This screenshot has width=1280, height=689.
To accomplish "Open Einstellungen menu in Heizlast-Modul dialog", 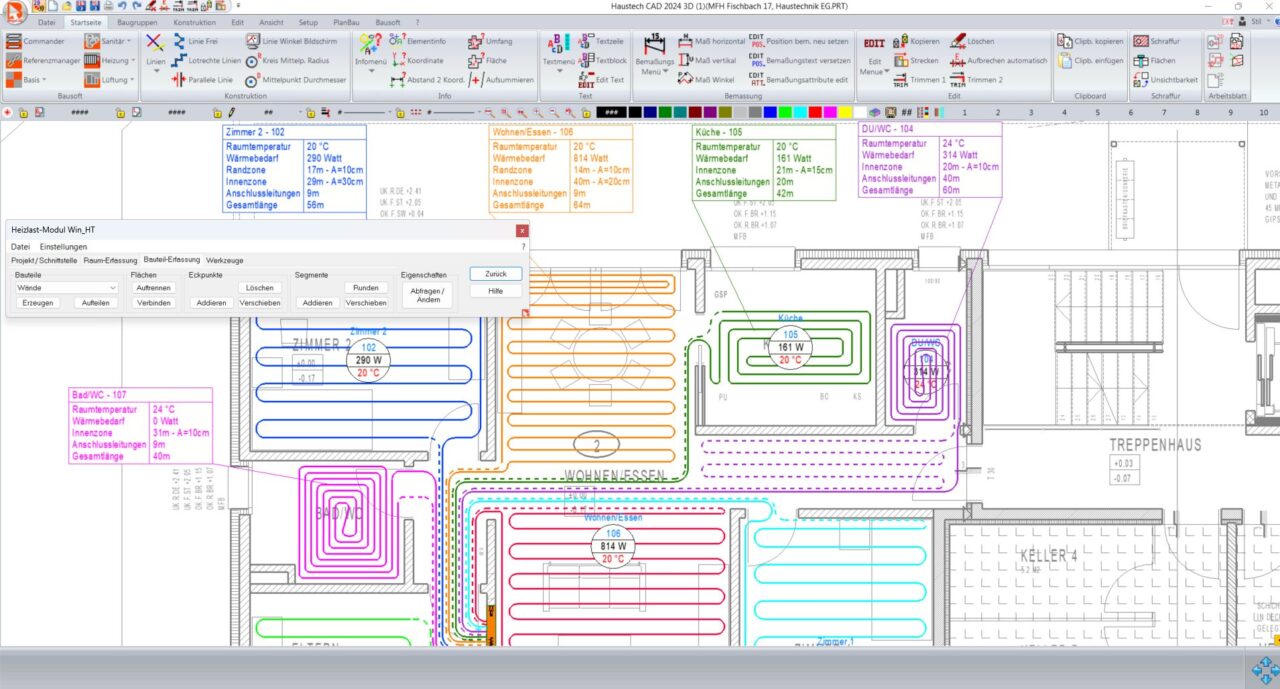I will click(x=63, y=246).
